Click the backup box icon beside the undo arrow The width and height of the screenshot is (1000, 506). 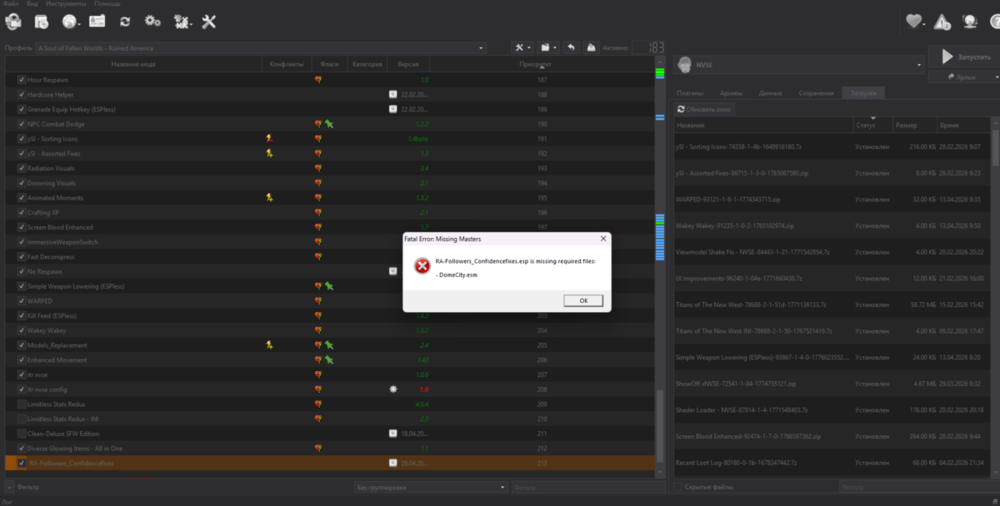[x=591, y=48]
